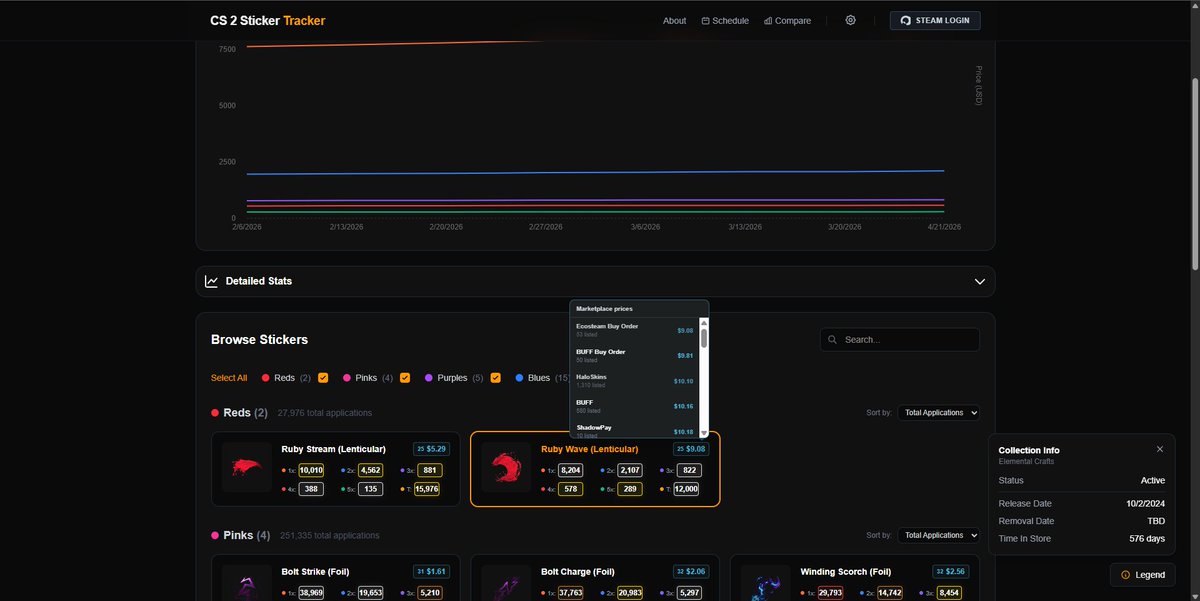Click the Winding Scorch sticker image
Image resolution: width=1200 pixels, height=601 pixels.
tap(765, 584)
